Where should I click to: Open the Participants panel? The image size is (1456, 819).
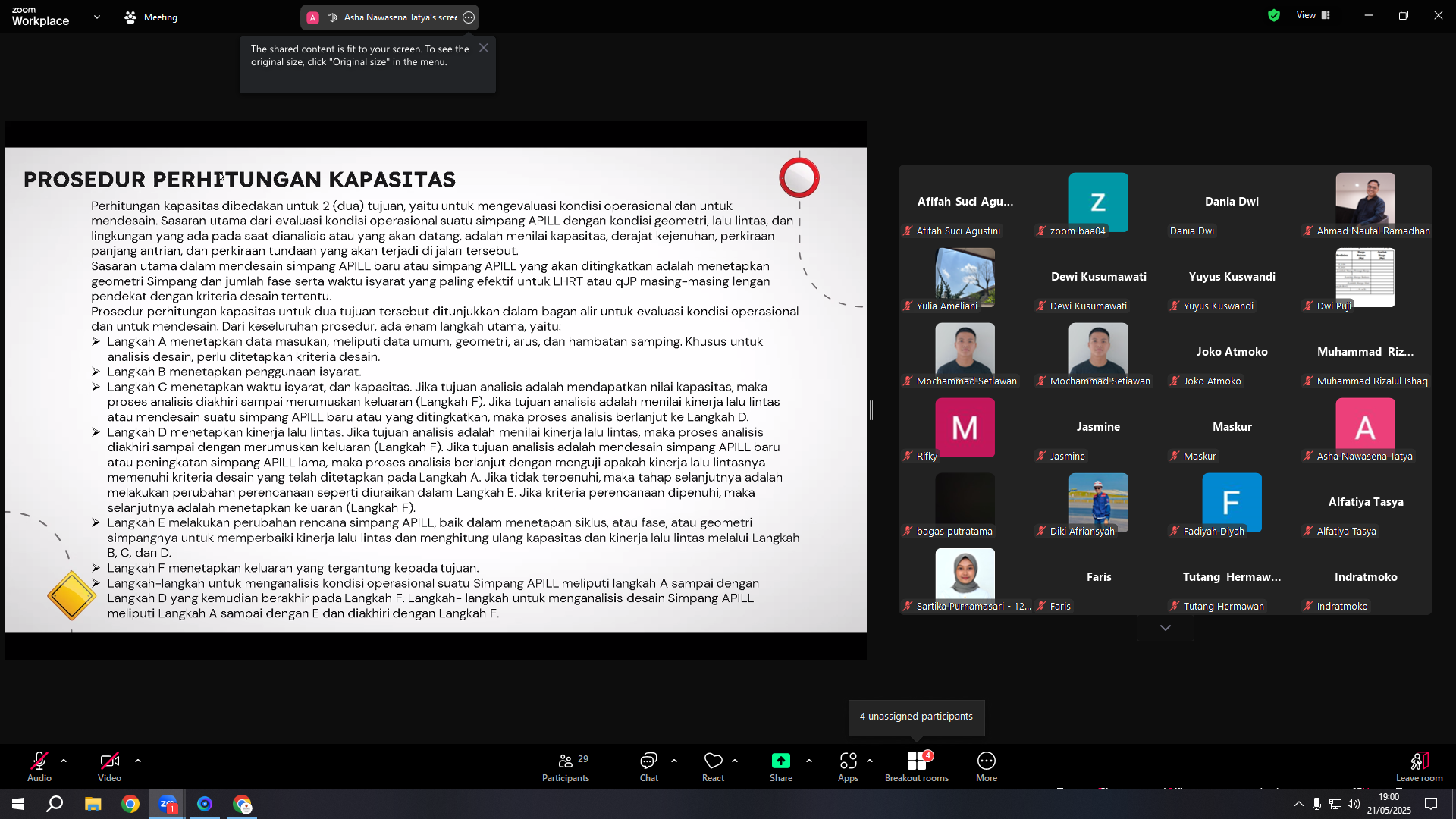pos(566,767)
